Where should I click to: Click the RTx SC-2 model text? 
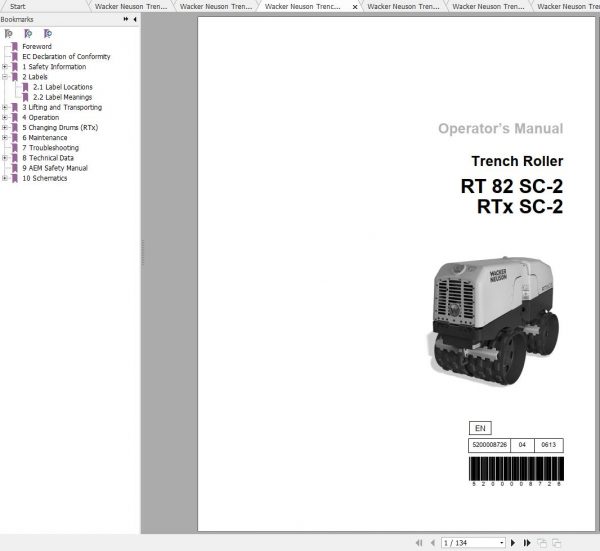[x=520, y=207]
